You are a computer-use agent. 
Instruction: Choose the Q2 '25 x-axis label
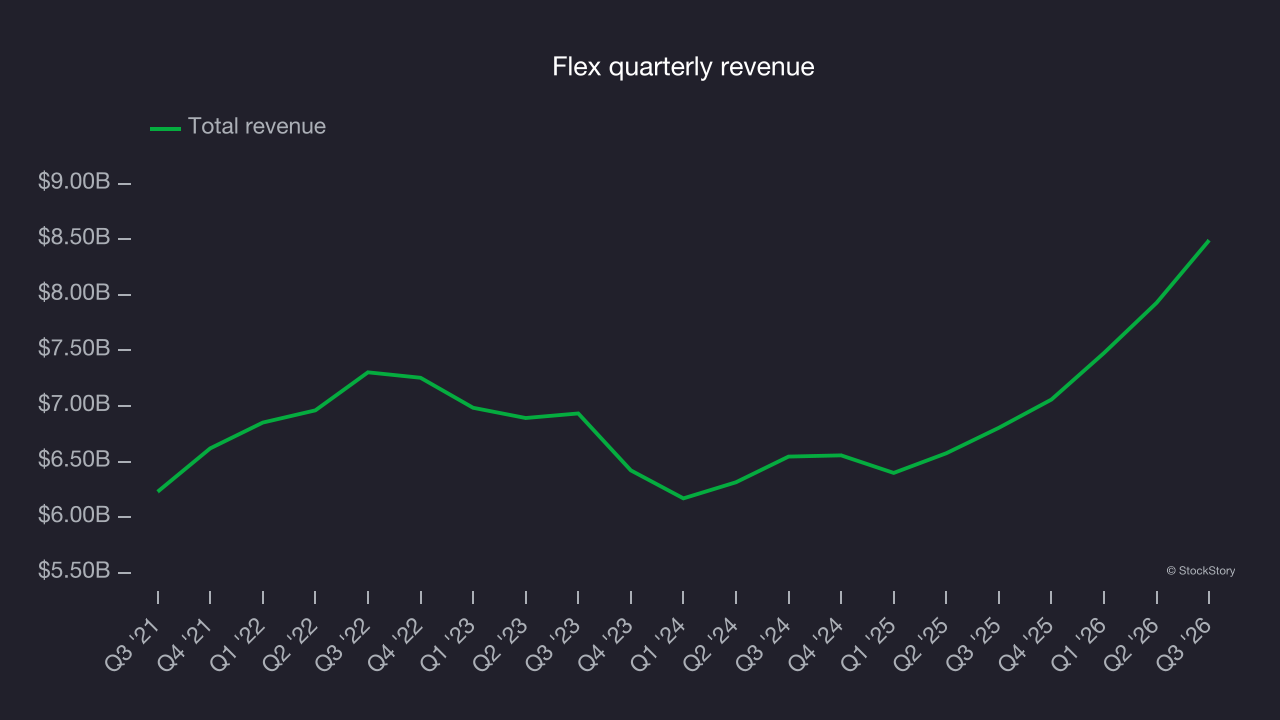point(922,644)
